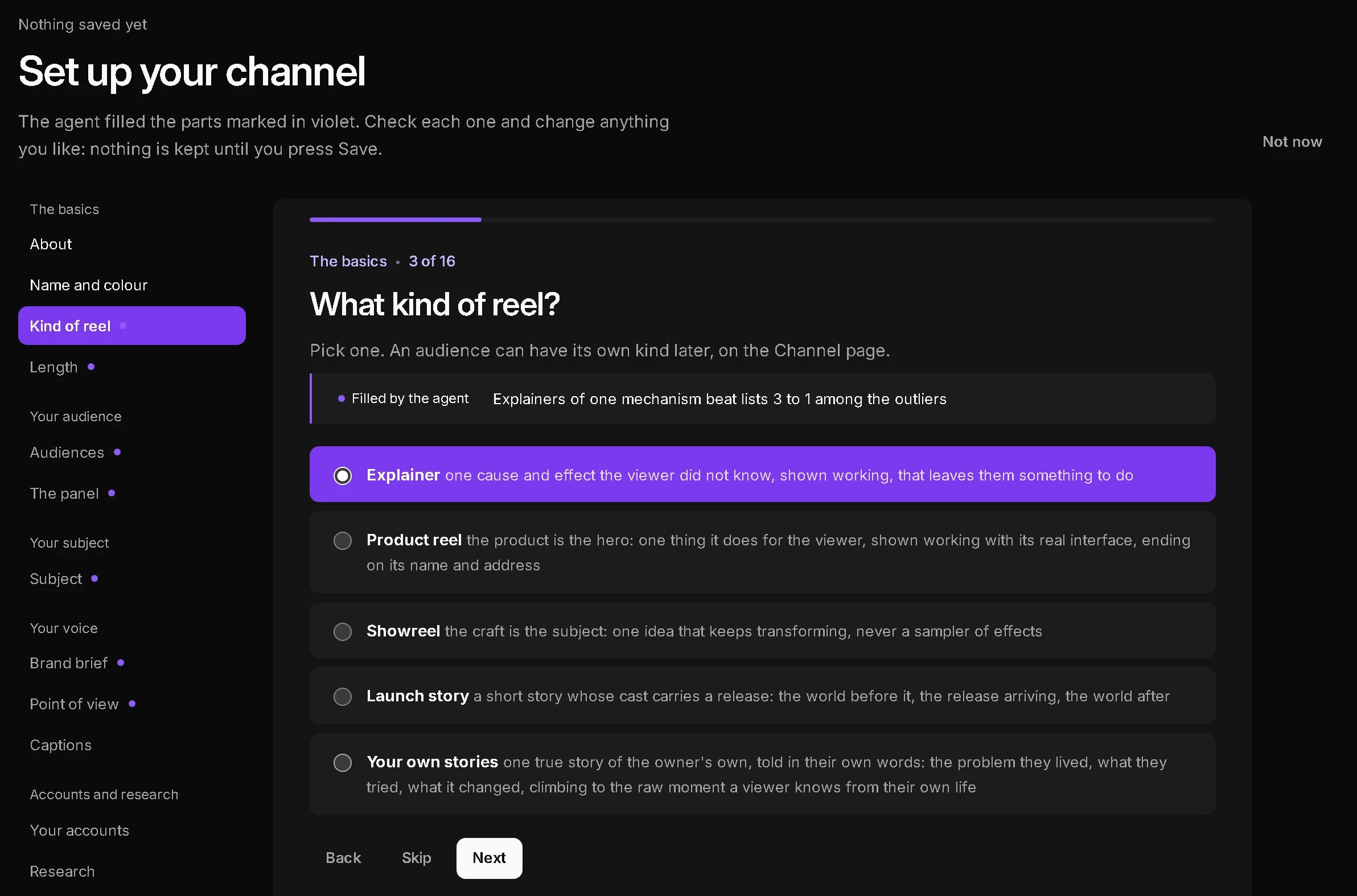Pick the Showreel radio option
This screenshot has height=896, width=1357.
tap(762, 630)
